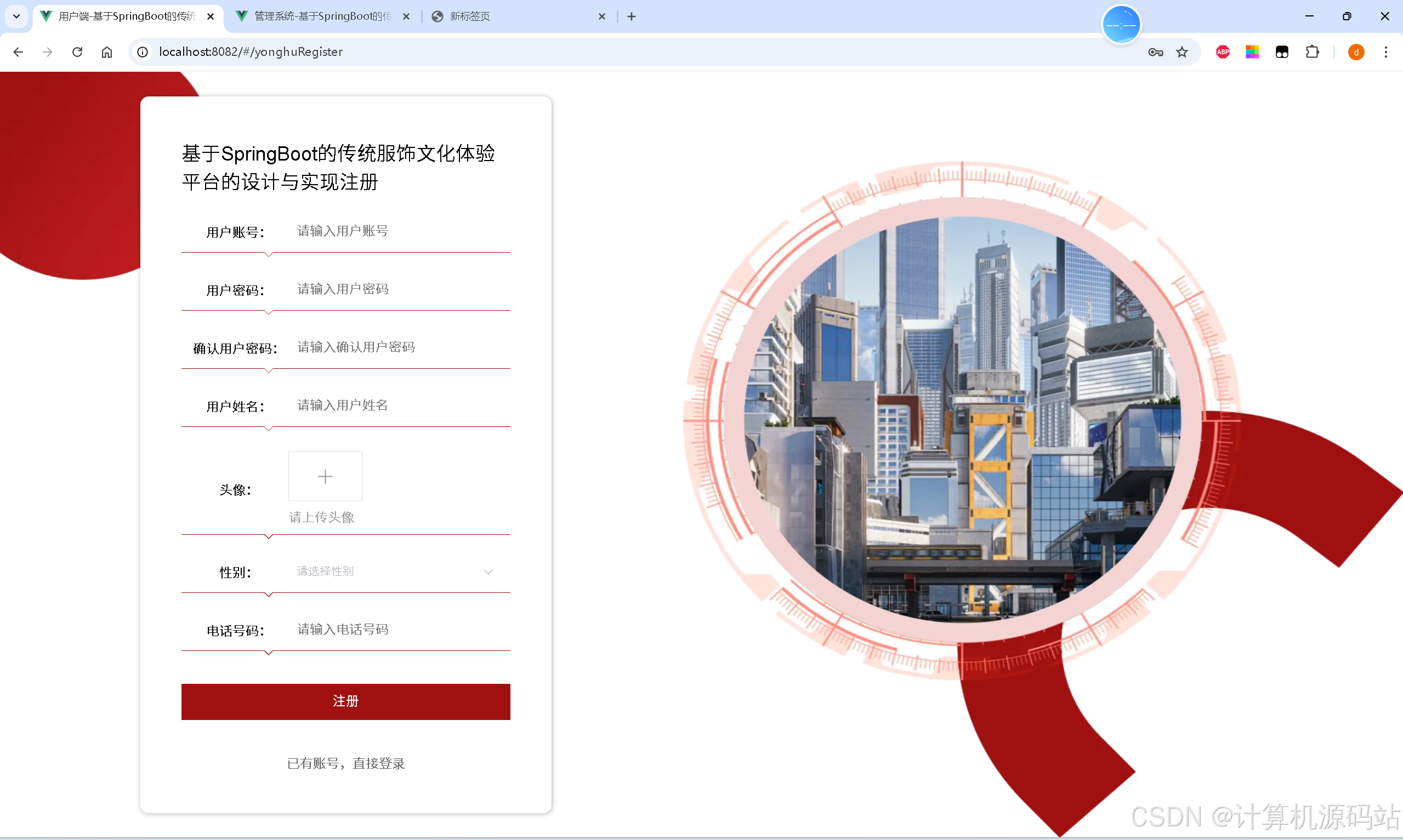The width and height of the screenshot is (1403, 840).
Task: Follow the 已有账号，直接登录 link
Action: tap(345, 763)
